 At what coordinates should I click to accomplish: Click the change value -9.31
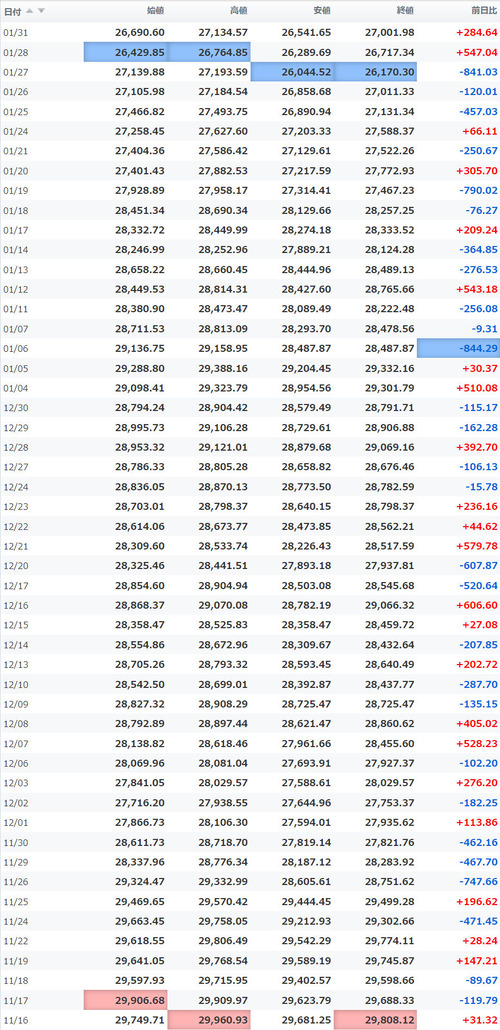pos(483,329)
